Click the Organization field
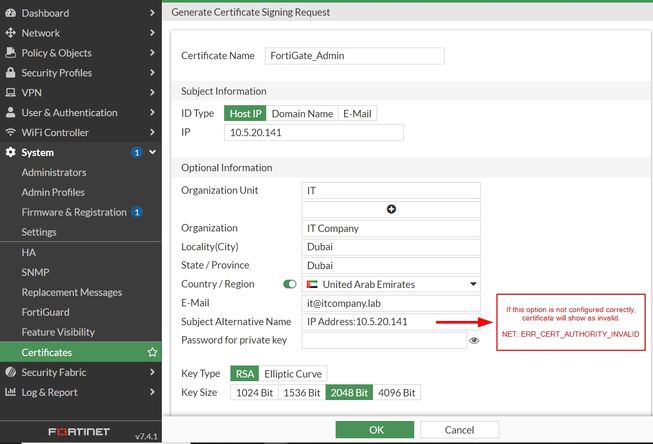Viewport: 653px width, 444px height. click(391, 228)
